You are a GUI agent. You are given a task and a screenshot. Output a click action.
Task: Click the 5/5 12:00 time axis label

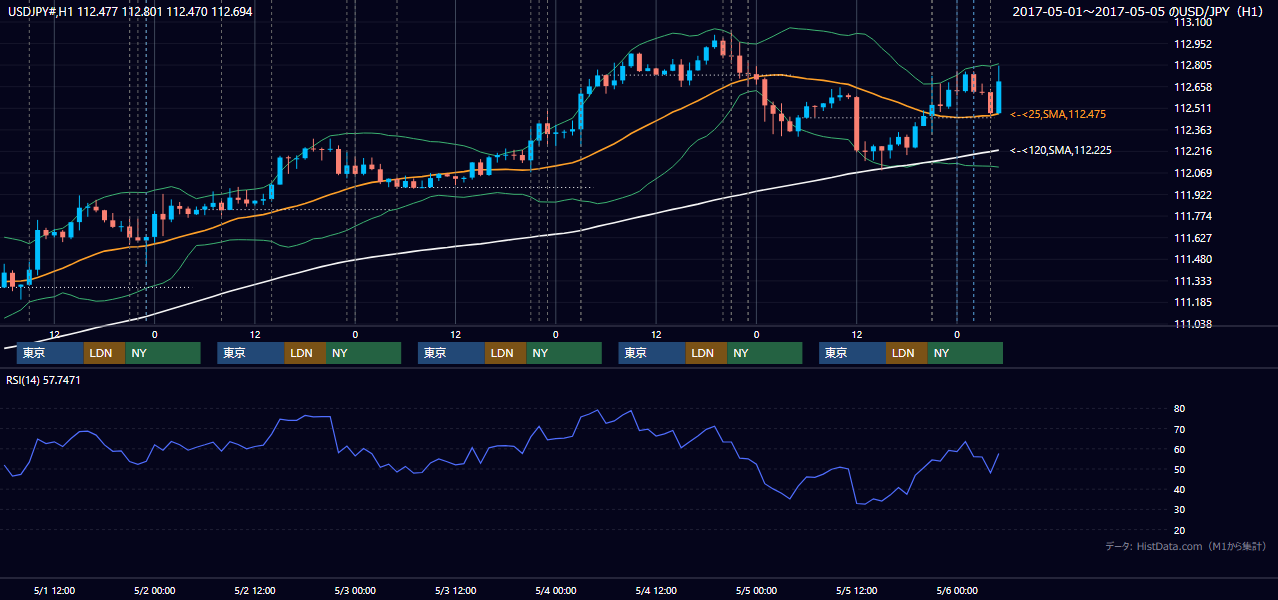click(856, 590)
